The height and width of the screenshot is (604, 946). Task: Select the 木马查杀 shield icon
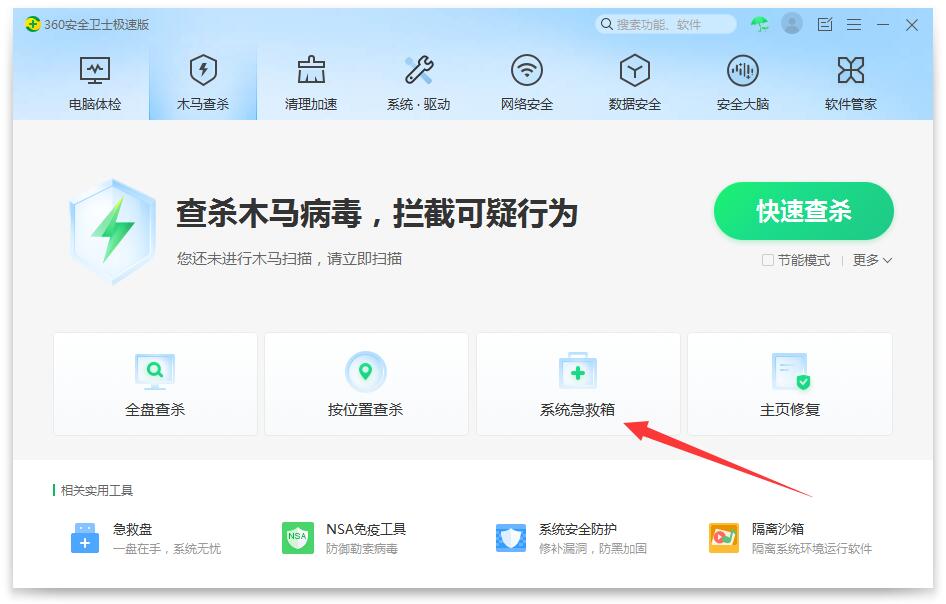pyautogui.click(x=203, y=70)
